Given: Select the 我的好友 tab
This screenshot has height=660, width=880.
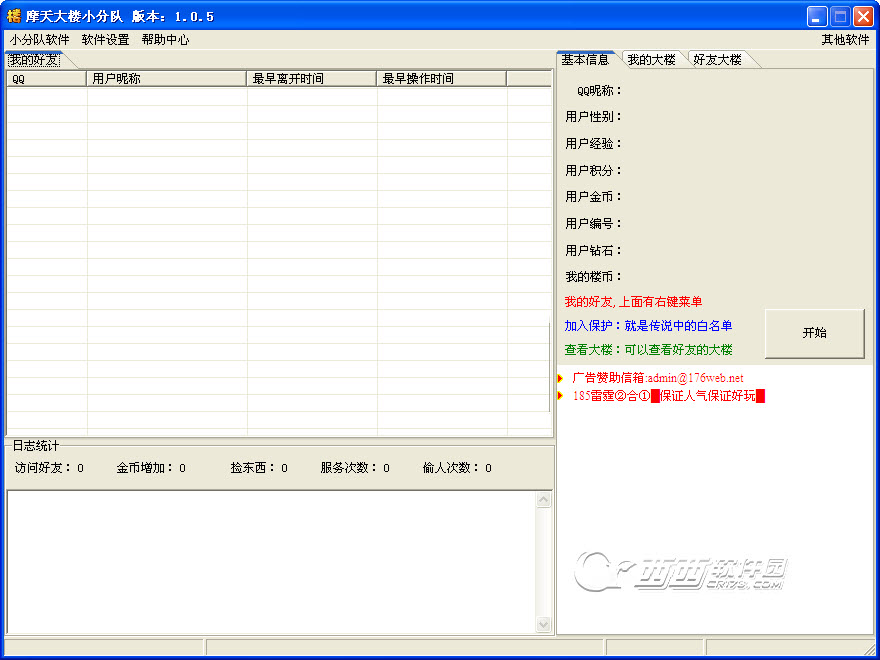Looking at the screenshot, I should point(34,60).
